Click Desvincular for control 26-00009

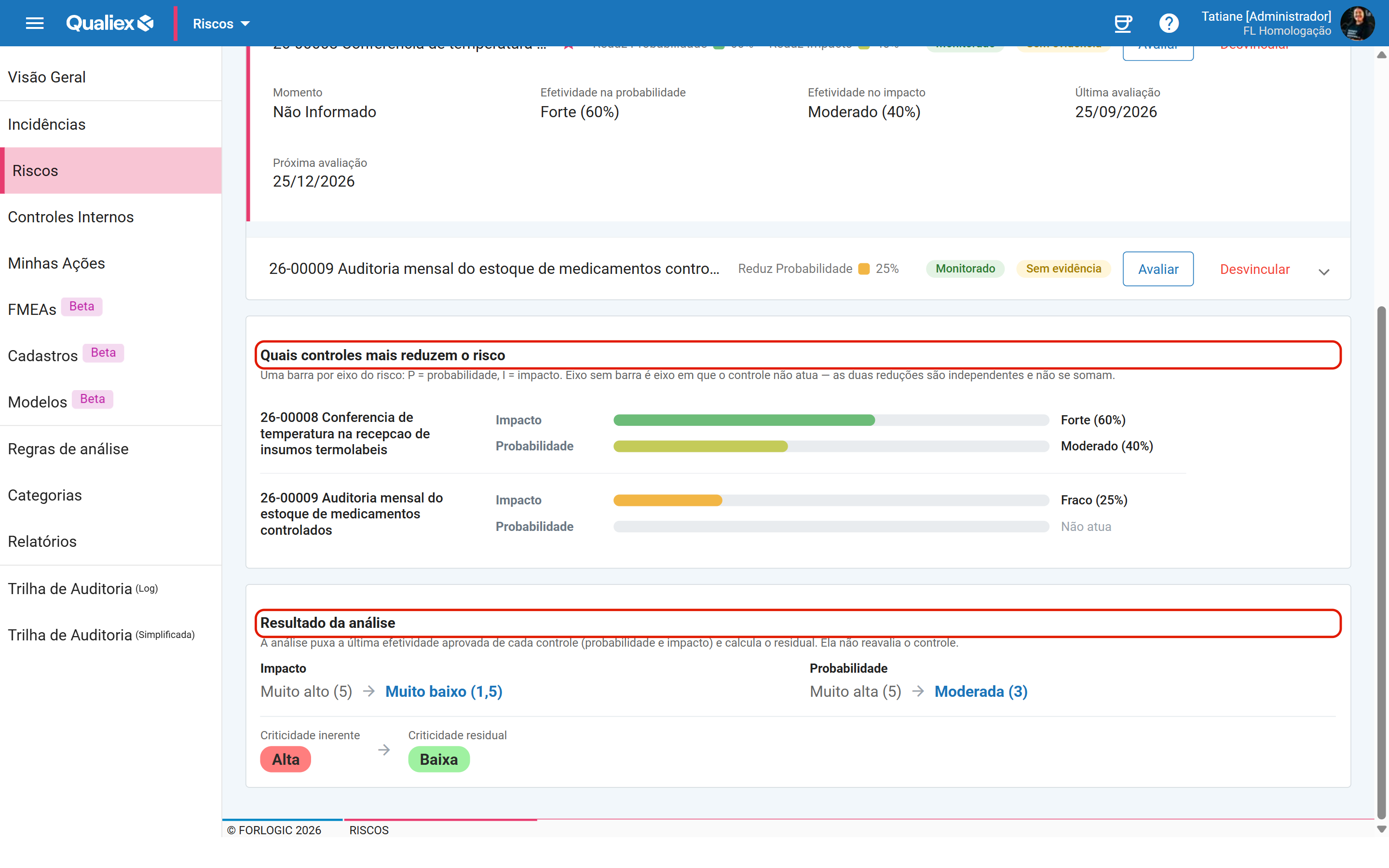(x=1255, y=269)
